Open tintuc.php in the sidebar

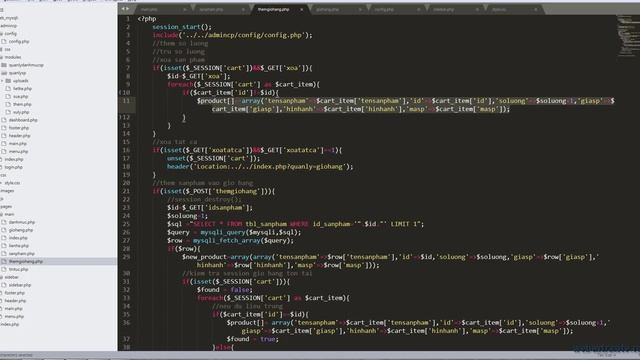coord(18,269)
